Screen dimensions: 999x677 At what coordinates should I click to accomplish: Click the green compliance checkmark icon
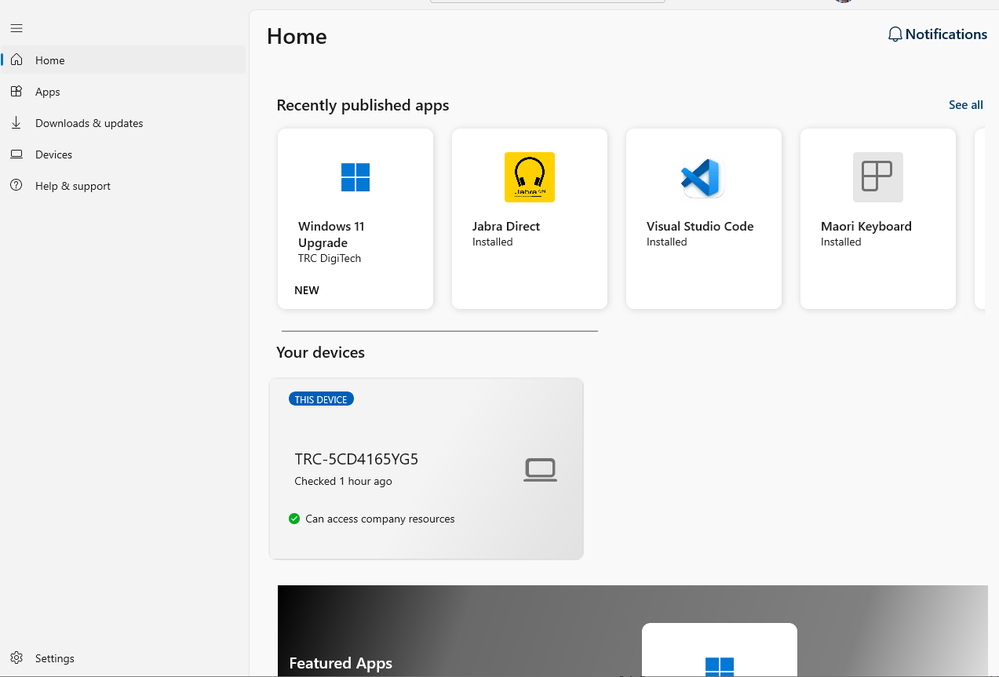coord(294,518)
